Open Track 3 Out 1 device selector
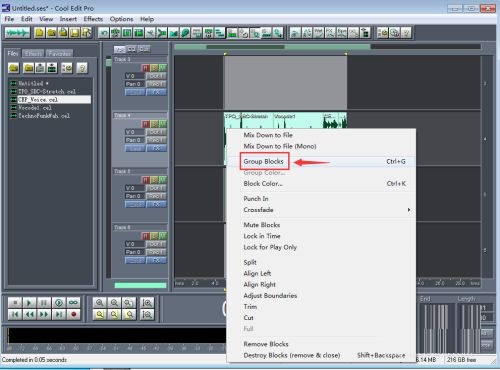 pyautogui.click(x=156, y=76)
